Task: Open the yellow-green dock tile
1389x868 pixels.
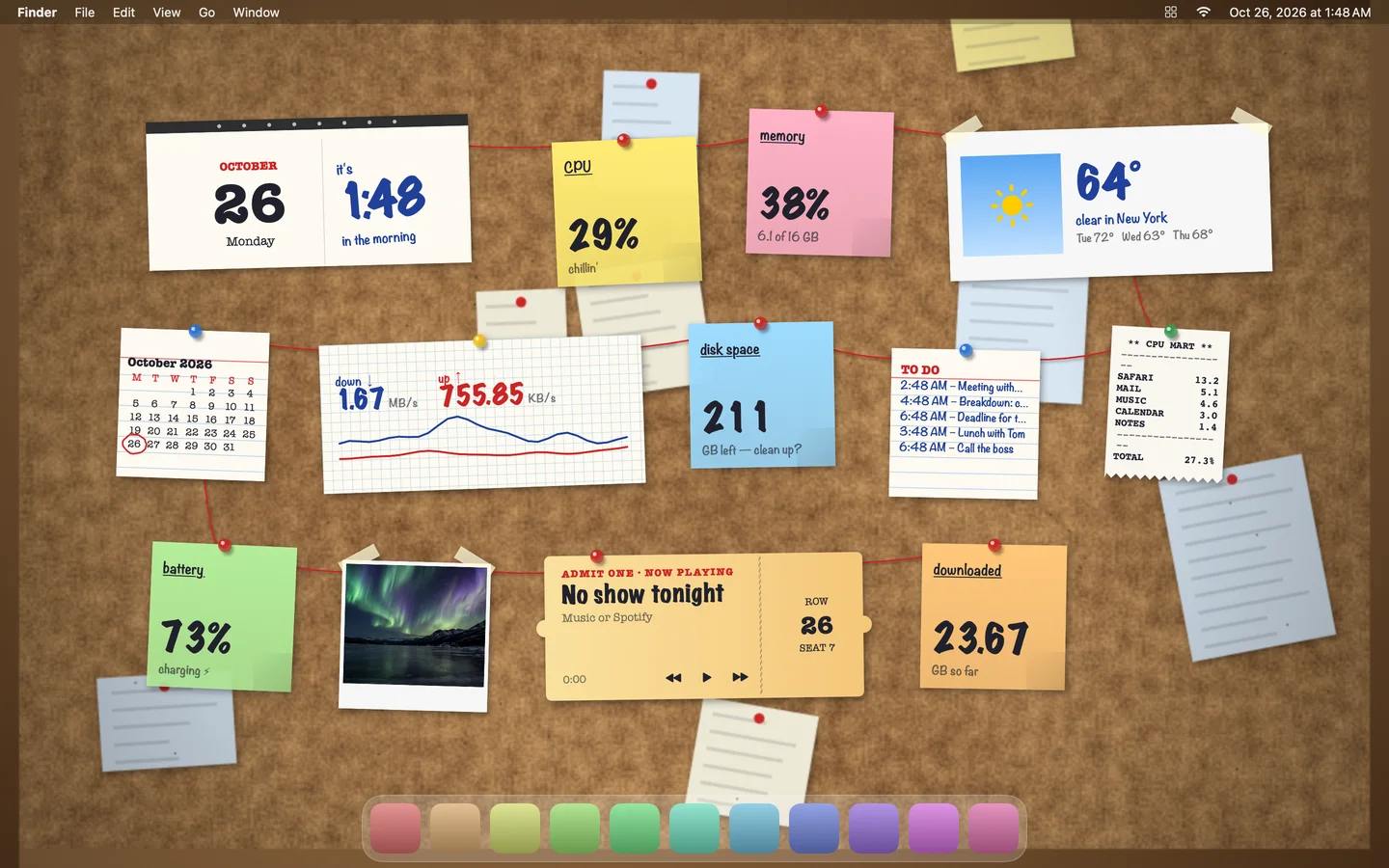Action: click(x=515, y=828)
